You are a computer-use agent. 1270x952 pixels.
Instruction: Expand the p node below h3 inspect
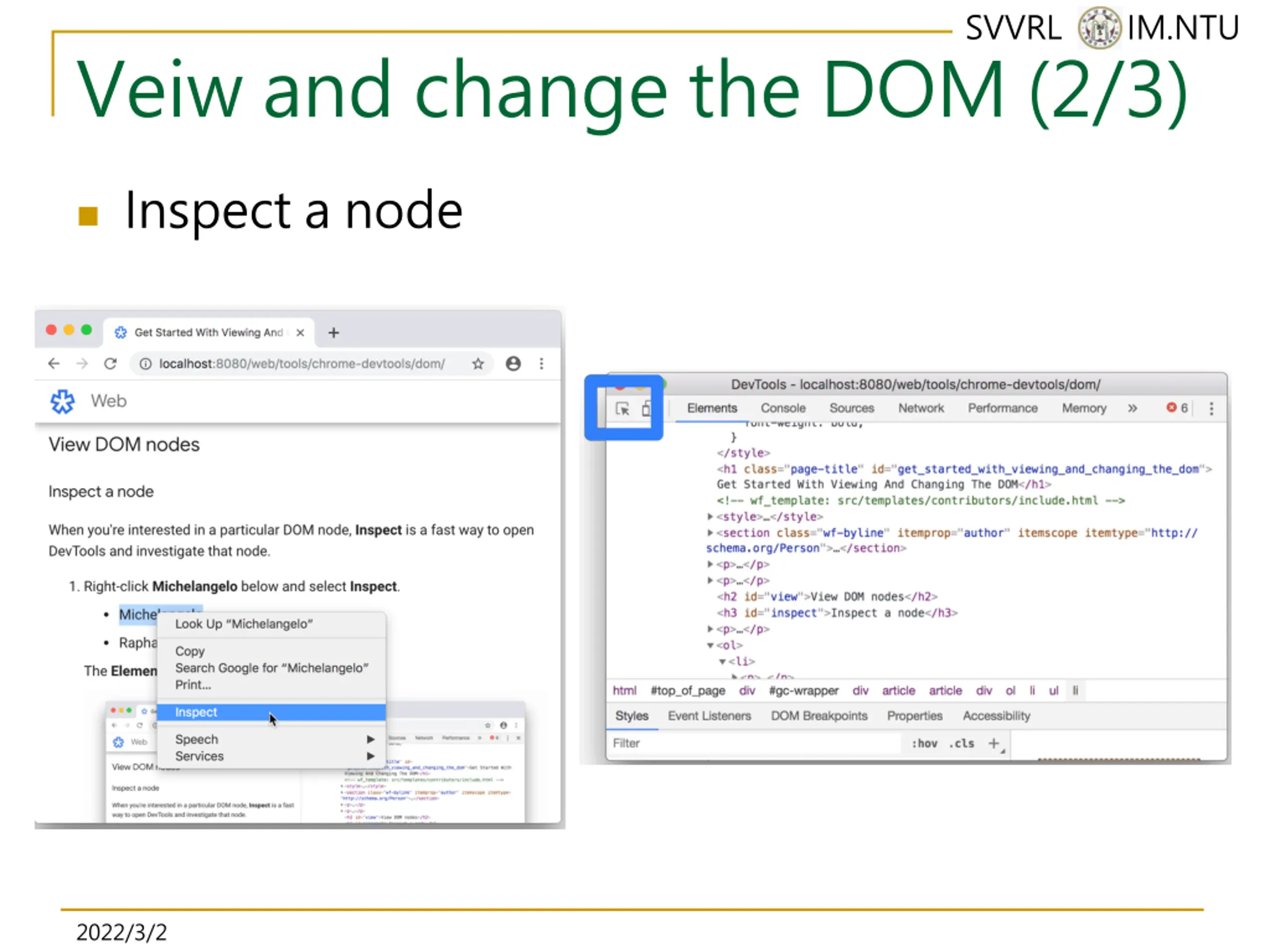click(x=710, y=630)
